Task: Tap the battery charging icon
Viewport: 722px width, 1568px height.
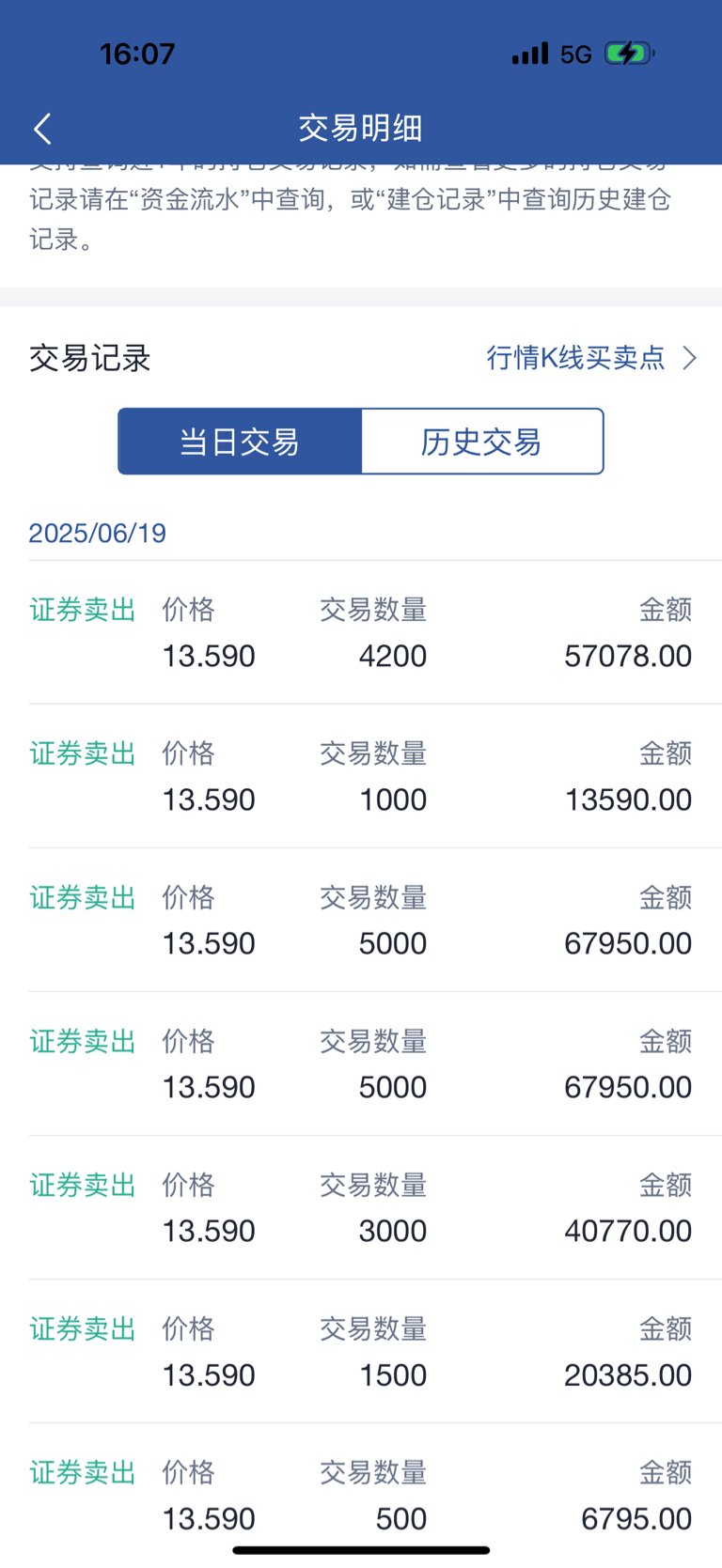Action: point(629,54)
